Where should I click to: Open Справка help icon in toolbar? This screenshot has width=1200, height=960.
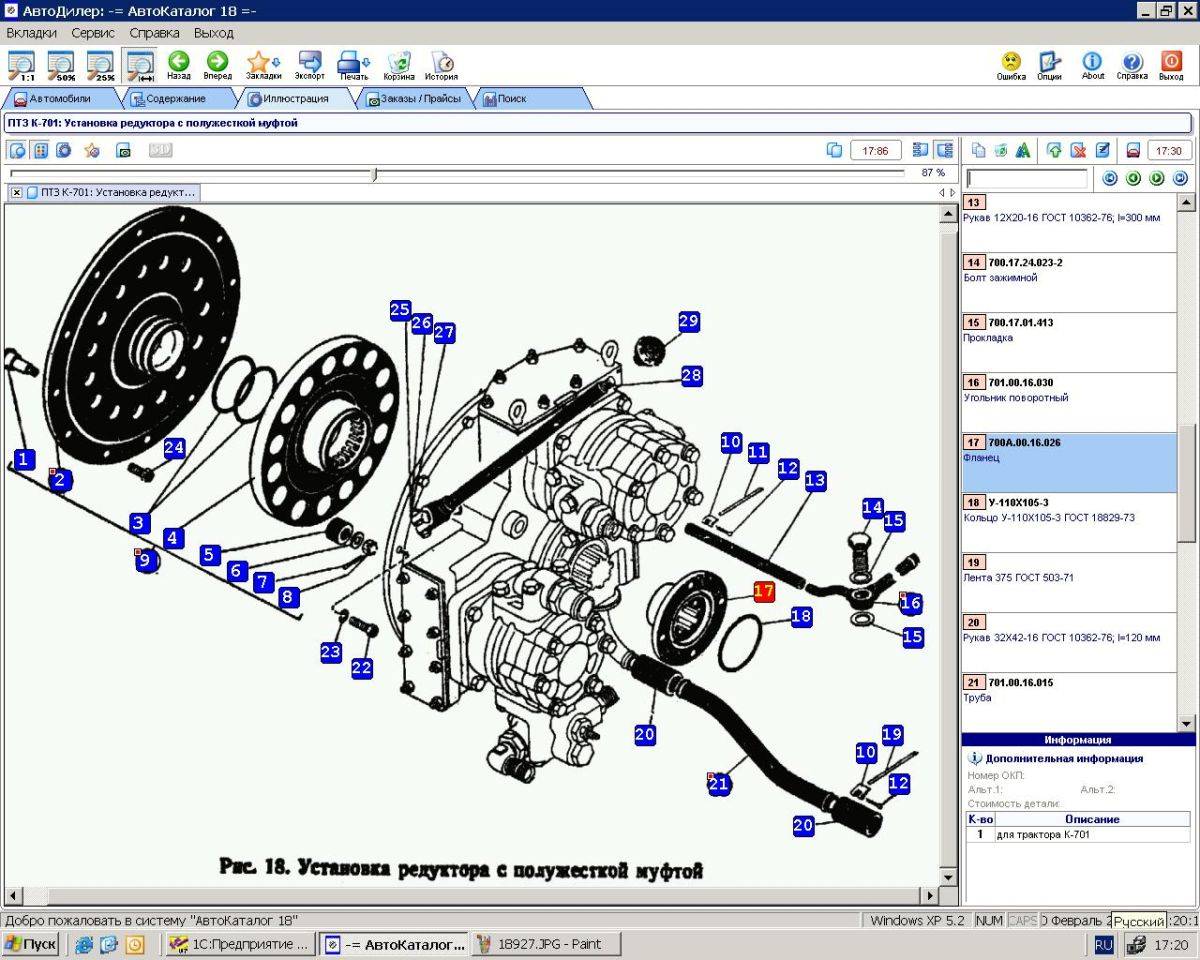(1132, 65)
